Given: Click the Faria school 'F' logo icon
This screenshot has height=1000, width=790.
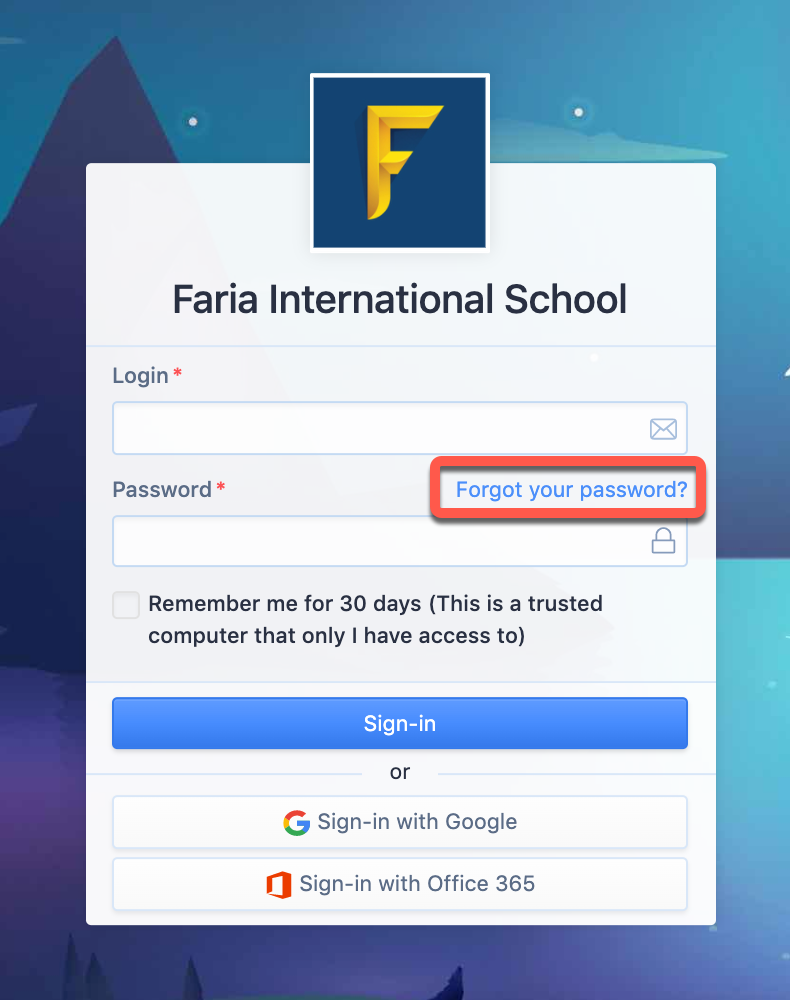Looking at the screenshot, I should point(399,162).
